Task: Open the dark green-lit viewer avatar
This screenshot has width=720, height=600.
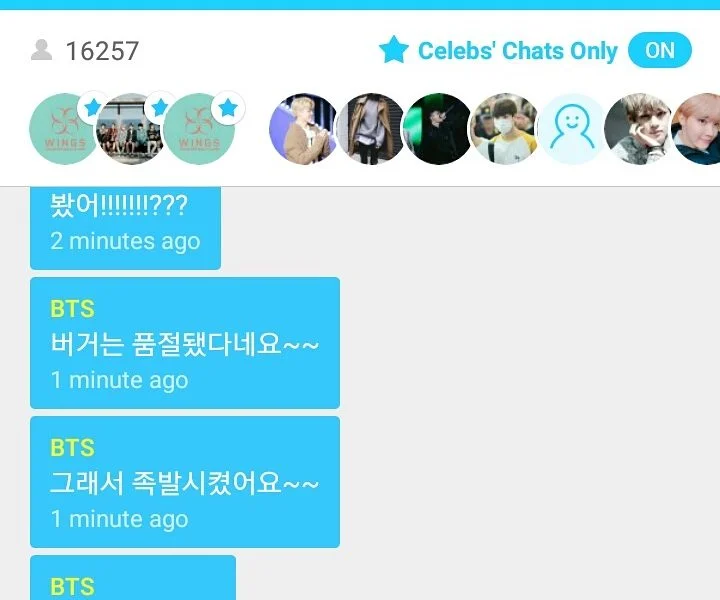Action: coord(439,129)
